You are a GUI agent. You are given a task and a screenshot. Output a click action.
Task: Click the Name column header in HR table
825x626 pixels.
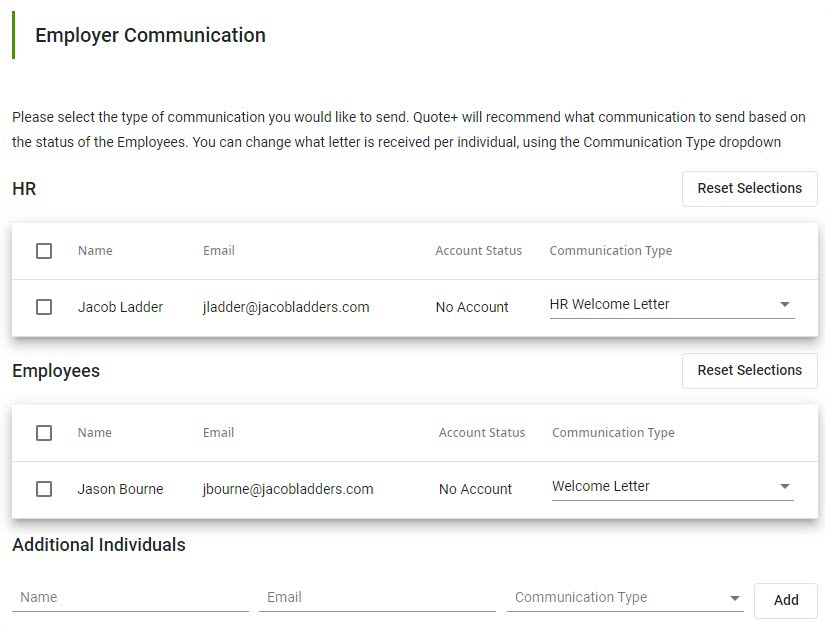95,251
